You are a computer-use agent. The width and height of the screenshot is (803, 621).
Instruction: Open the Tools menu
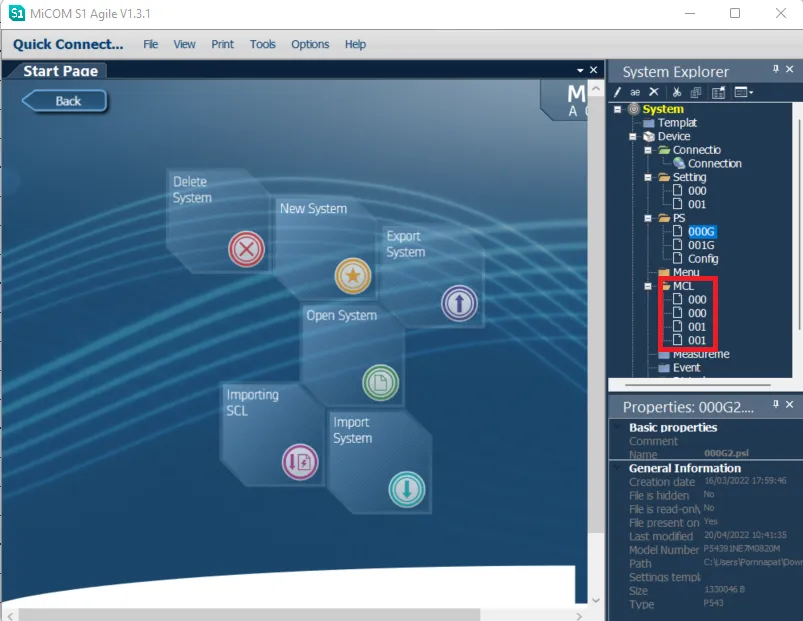click(x=263, y=45)
